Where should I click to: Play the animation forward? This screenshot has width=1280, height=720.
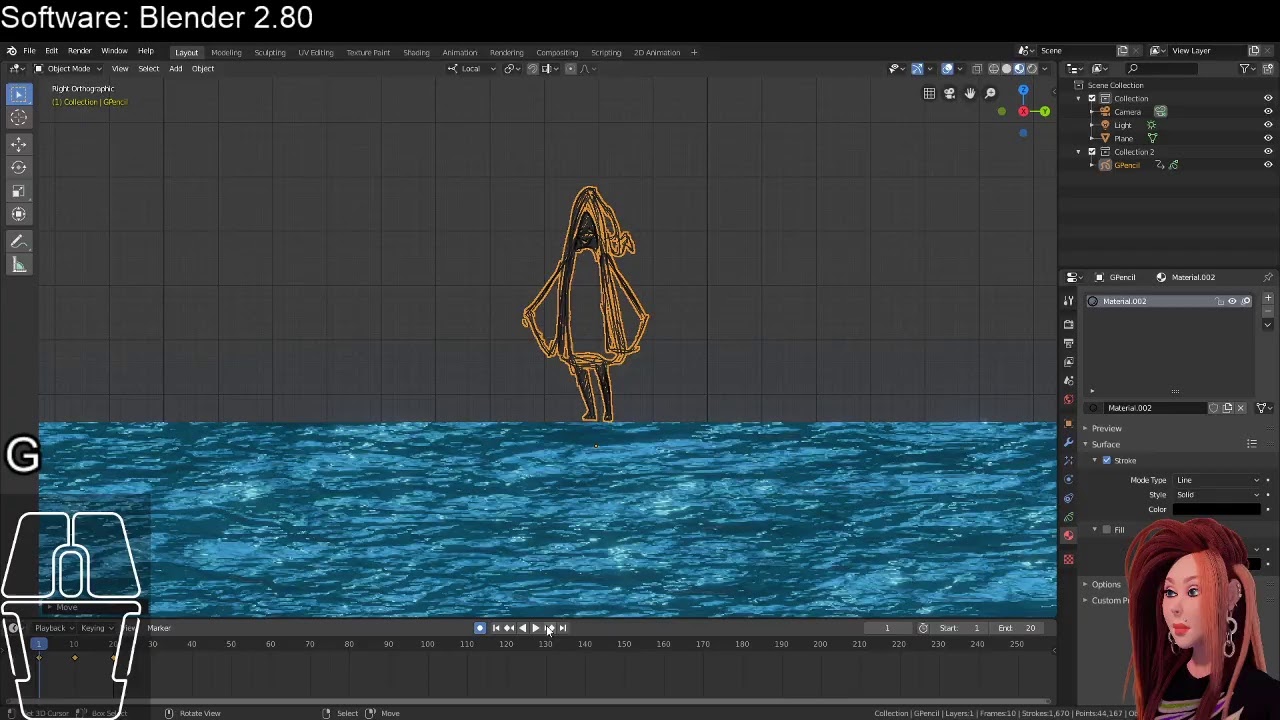click(x=535, y=628)
